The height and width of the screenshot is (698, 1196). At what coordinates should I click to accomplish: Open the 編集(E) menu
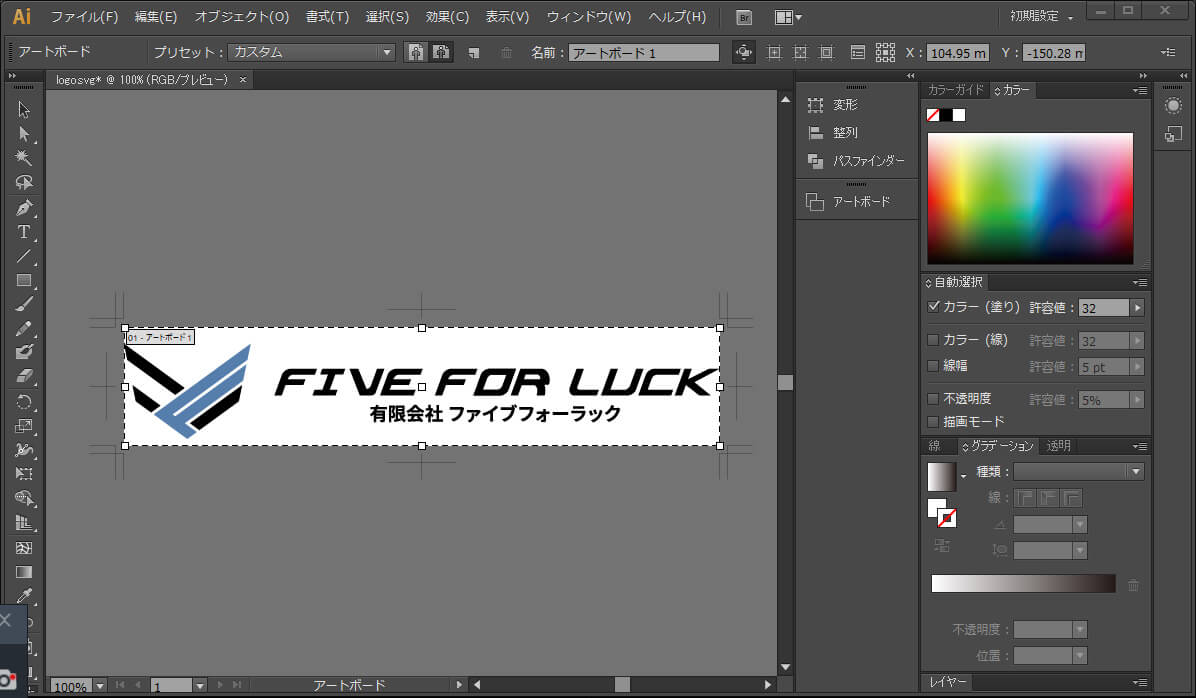[x=156, y=16]
